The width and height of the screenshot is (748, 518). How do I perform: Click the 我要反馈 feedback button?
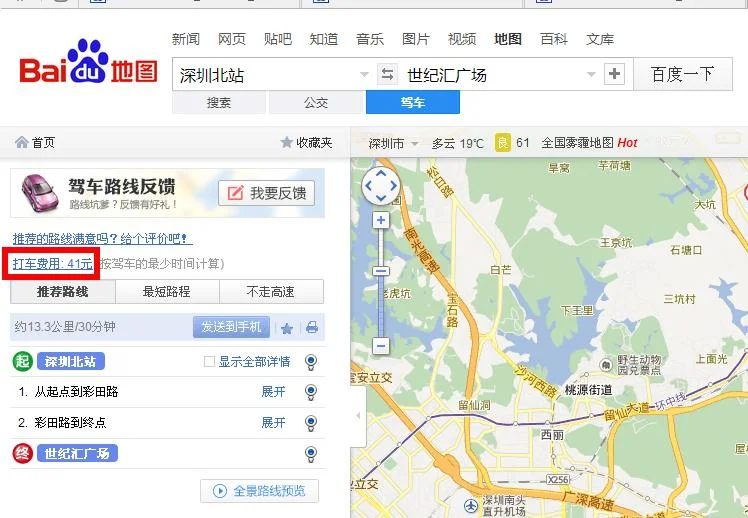(x=267, y=193)
